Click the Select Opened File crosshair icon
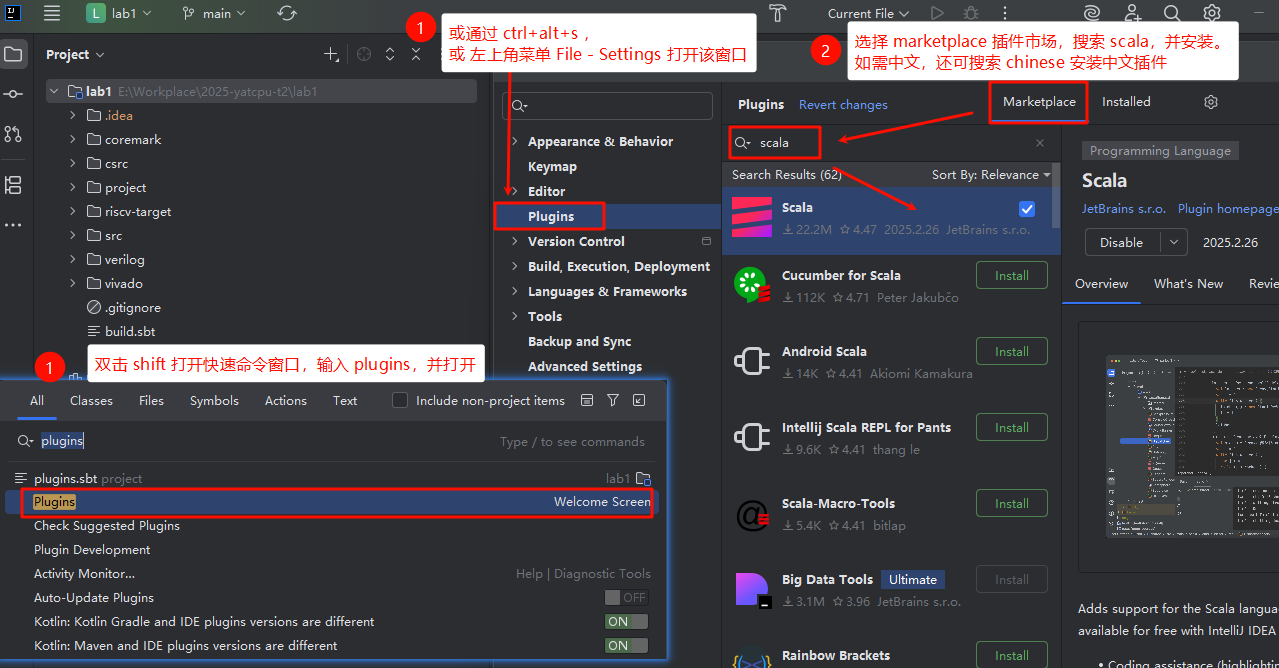Viewport: 1279px width, 668px height. pos(364,54)
